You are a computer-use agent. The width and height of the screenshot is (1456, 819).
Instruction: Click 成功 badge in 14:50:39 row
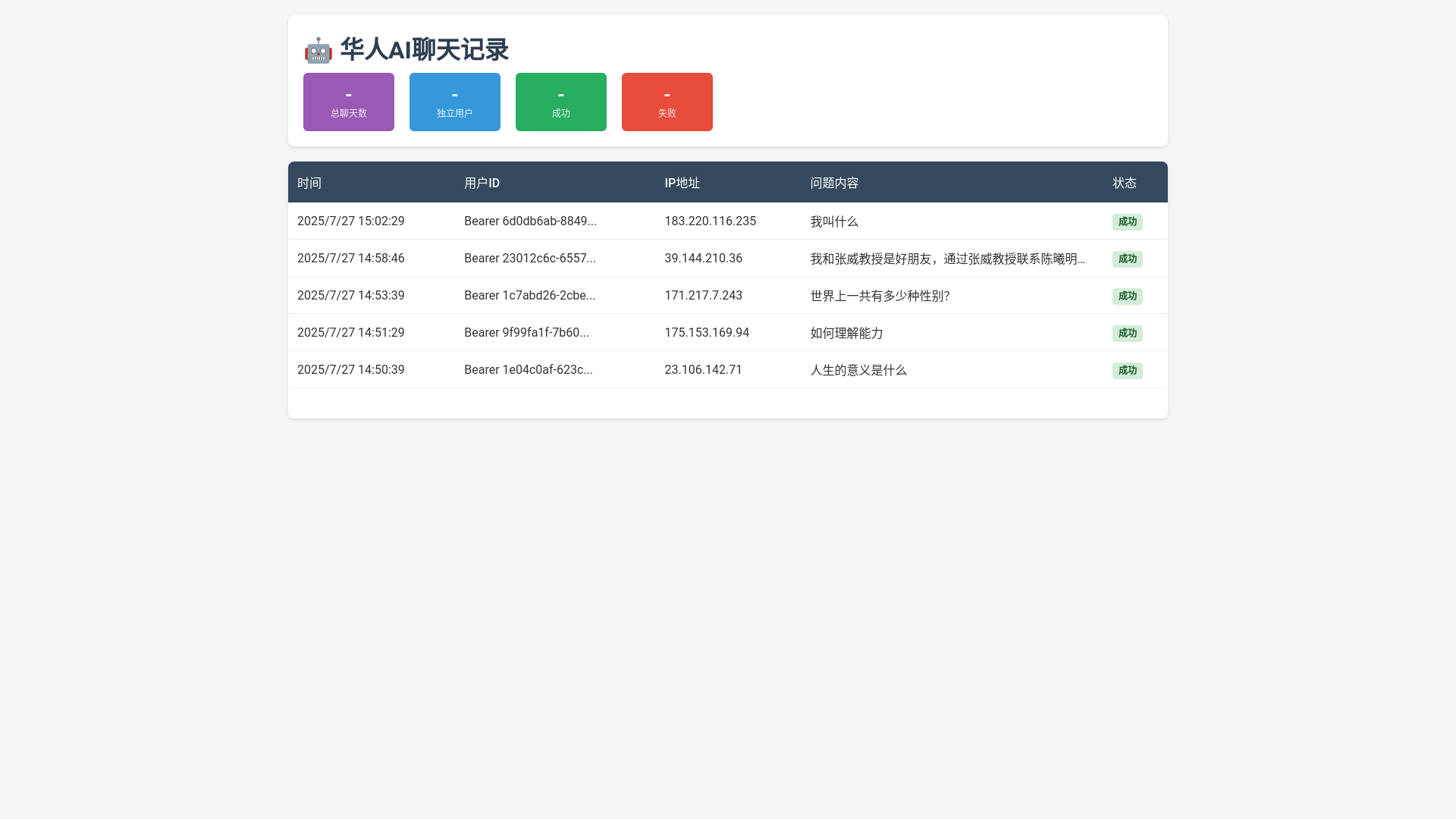coord(1128,370)
